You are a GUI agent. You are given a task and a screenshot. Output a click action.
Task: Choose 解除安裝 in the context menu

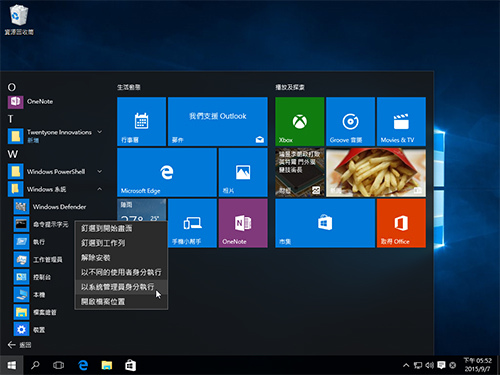[x=121, y=258]
